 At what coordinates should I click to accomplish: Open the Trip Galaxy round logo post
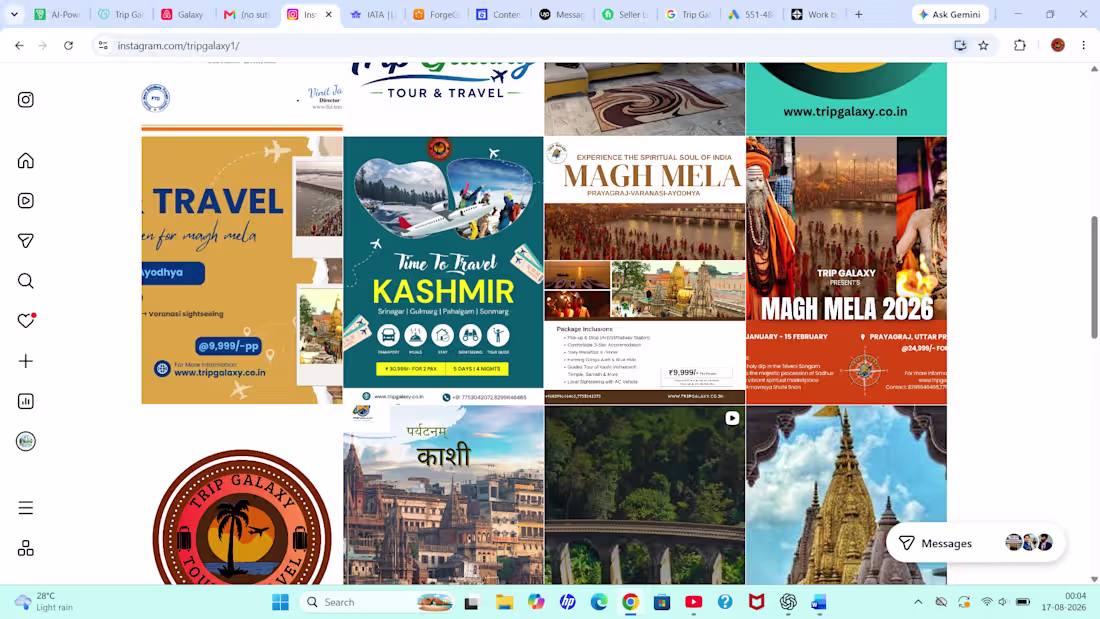(242, 495)
